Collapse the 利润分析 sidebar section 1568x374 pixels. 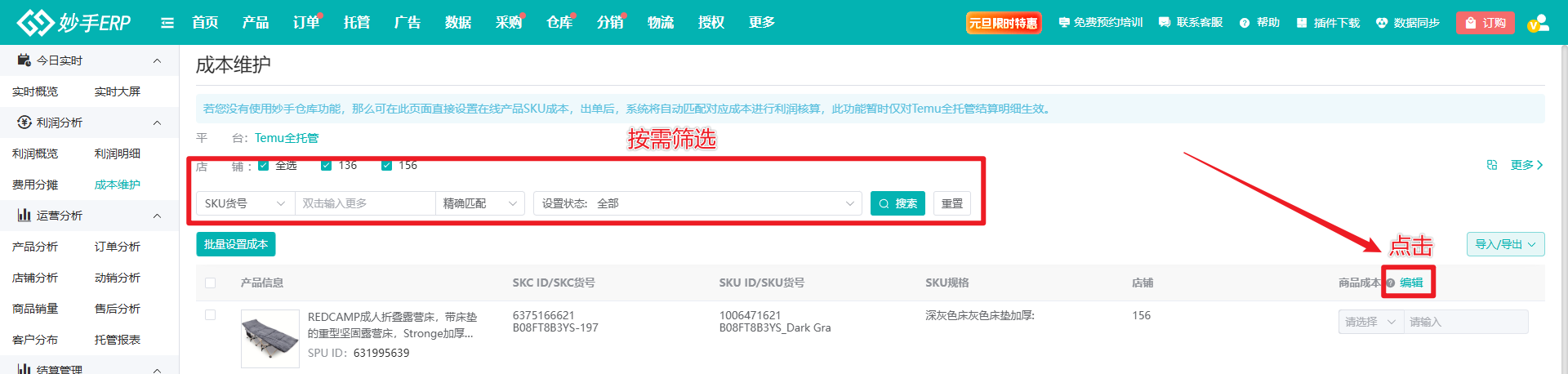tap(157, 122)
